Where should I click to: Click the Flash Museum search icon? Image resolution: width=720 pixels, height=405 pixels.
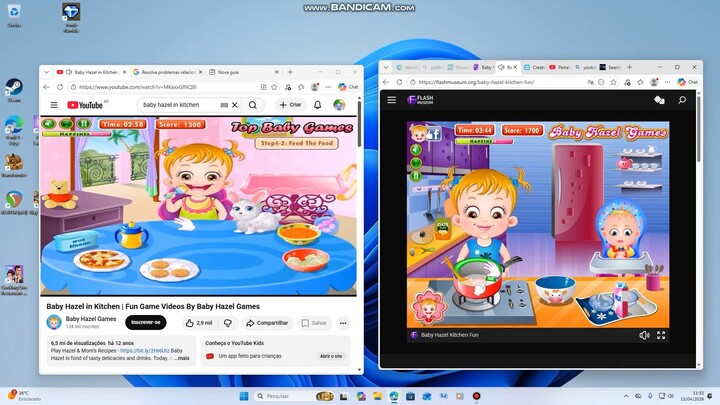click(682, 100)
